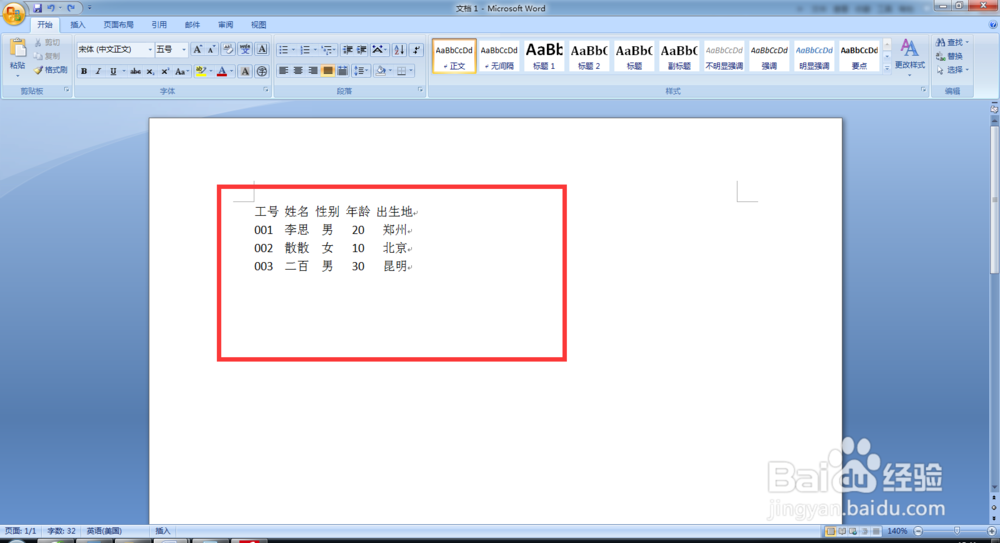Open the 更改样式 change styles icon
The height and width of the screenshot is (543, 1000).
click(909, 56)
